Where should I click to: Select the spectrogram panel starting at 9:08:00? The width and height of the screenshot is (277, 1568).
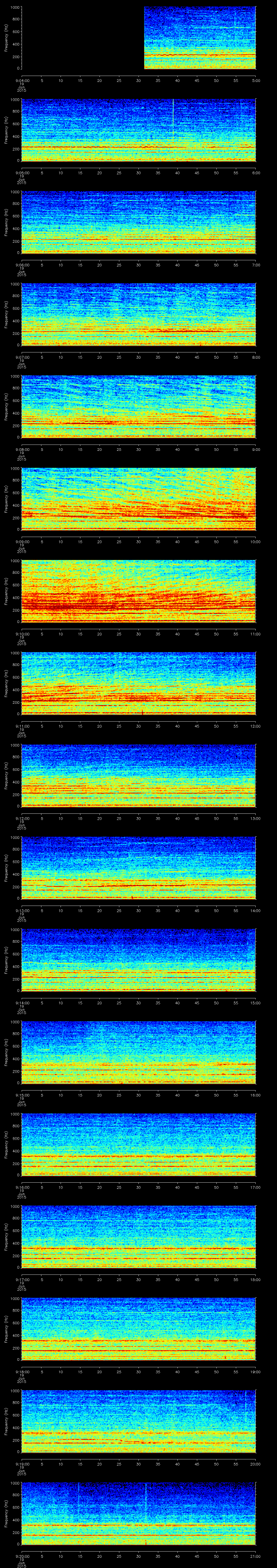point(139,407)
